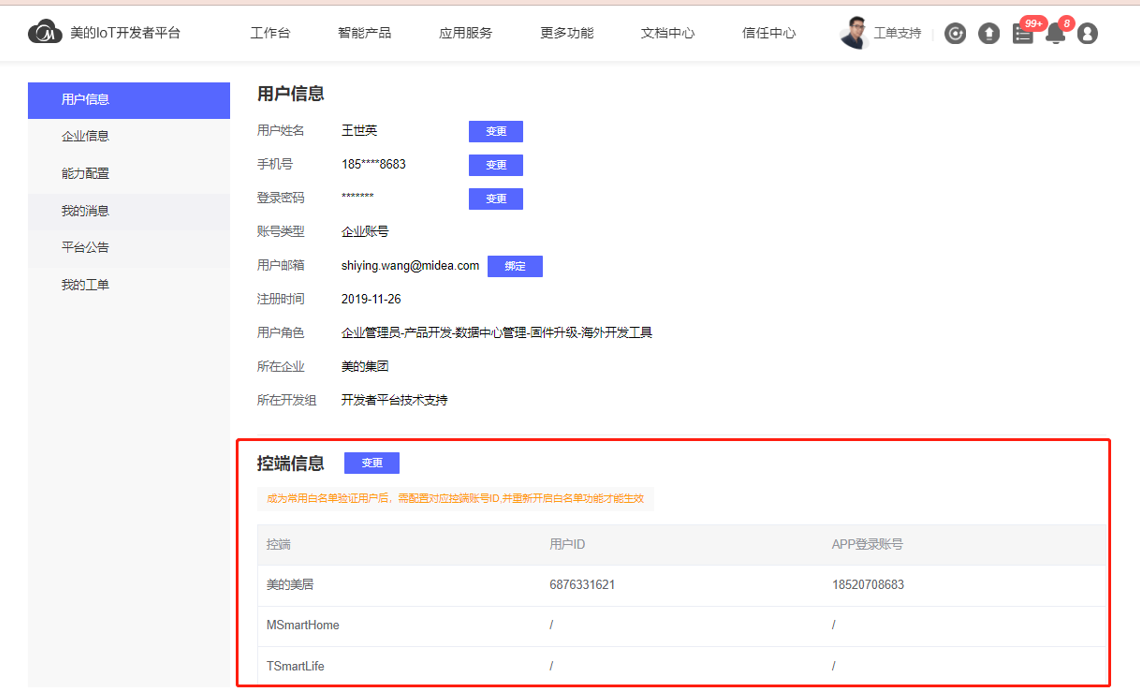This screenshot has height=692, width=1140.
Task: Open the notification bell icon
Action: pos(1055,34)
